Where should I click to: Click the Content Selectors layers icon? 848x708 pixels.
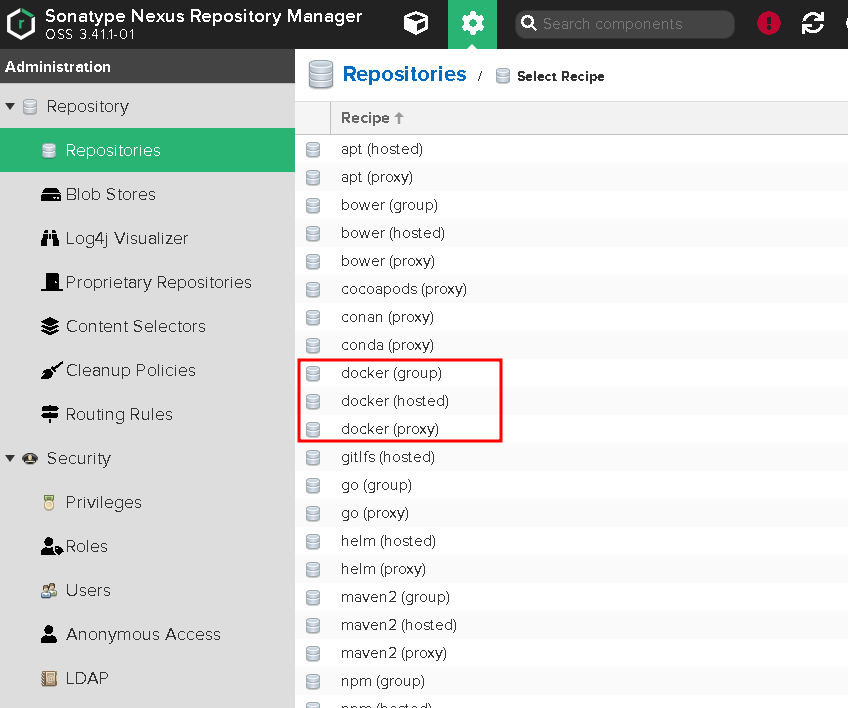tap(50, 326)
